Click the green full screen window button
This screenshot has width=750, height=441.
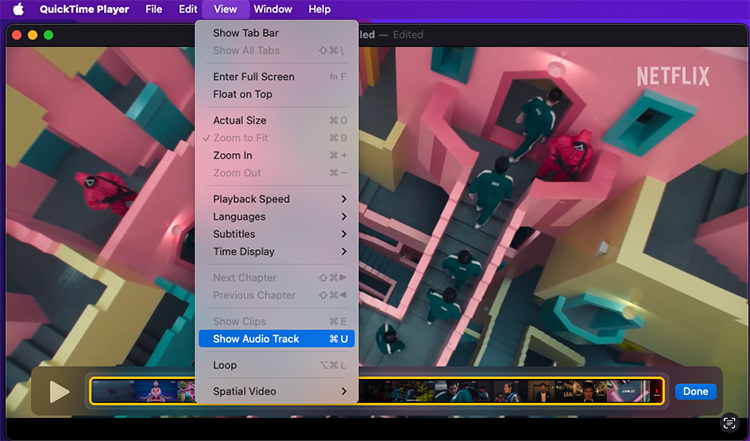click(x=48, y=35)
